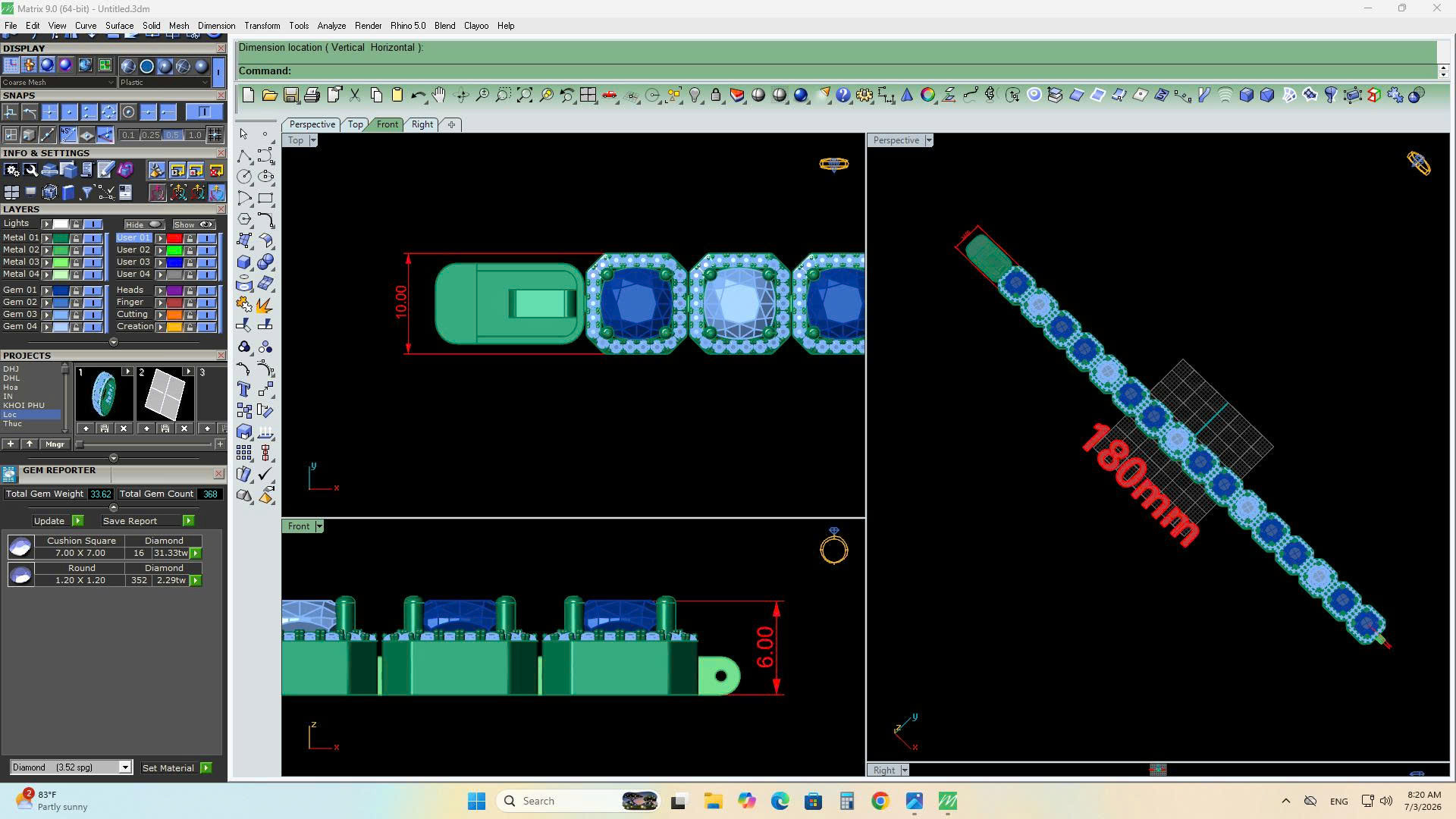
Task: Open the Surface menu
Action: pyautogui.click(x=119, y=26)
